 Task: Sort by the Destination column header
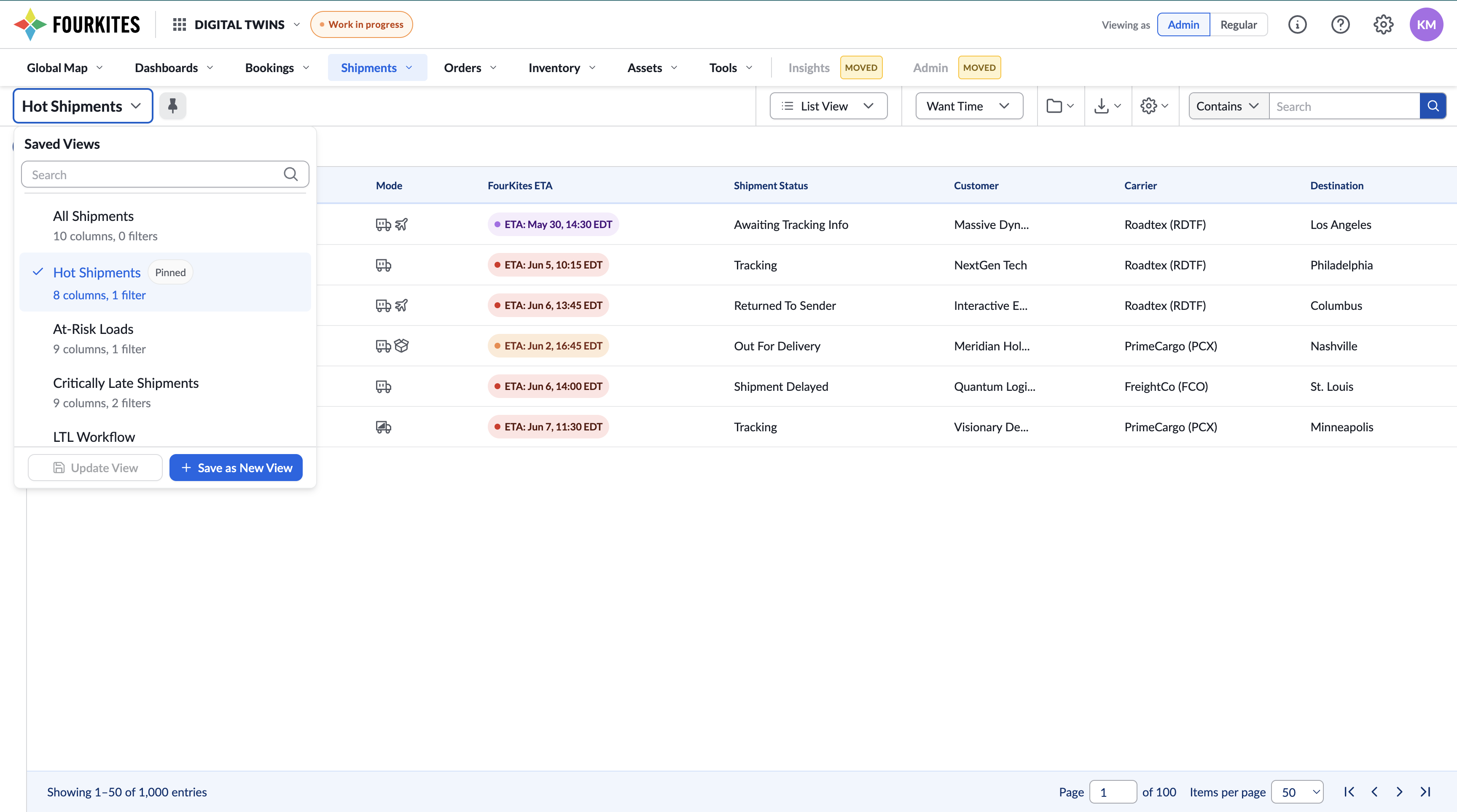point(1336,186)
